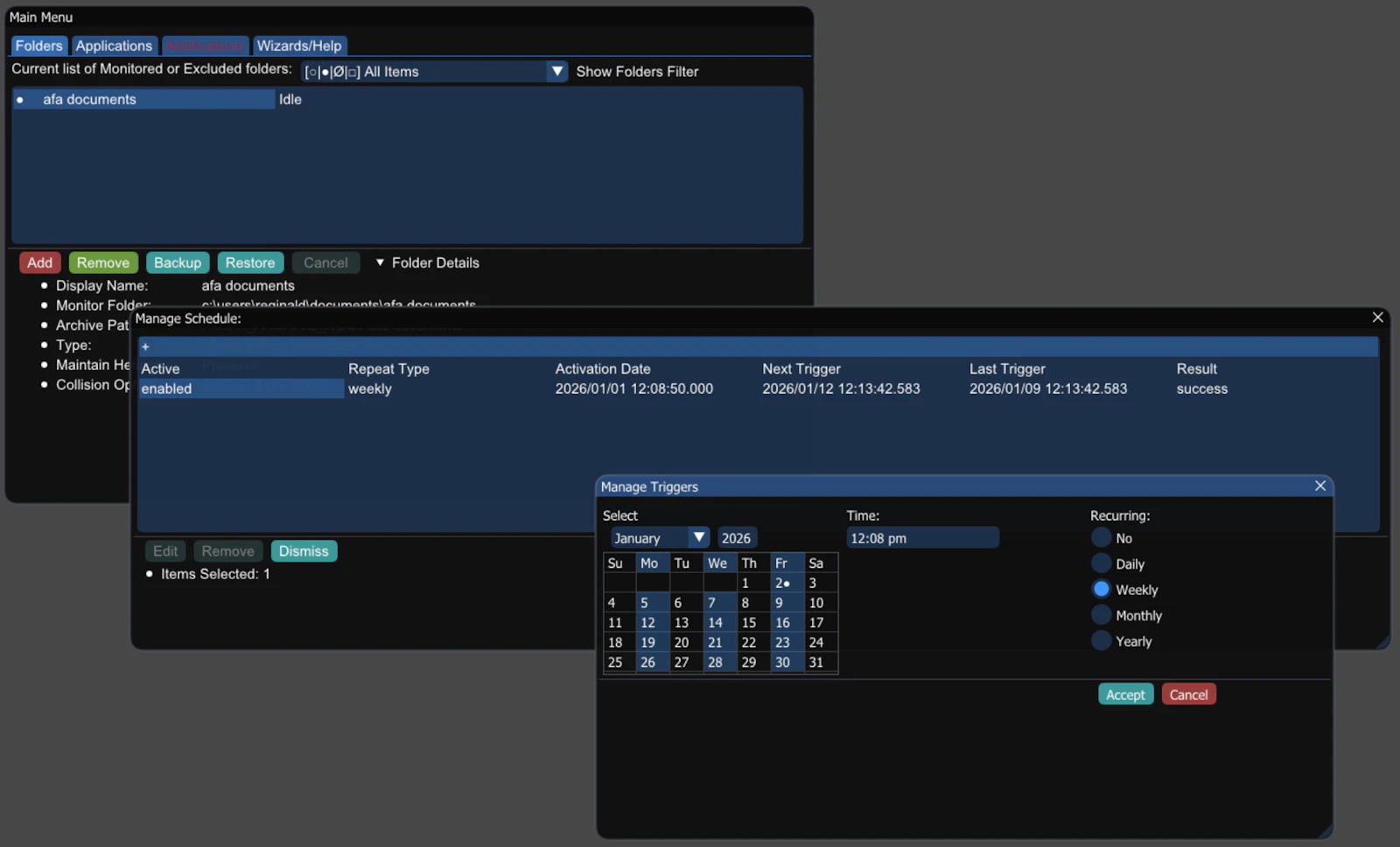The height and width of the screenshot is (847, 1400).
Task: Click the 12:08 pm time field
Action: [x=922, y=538]
